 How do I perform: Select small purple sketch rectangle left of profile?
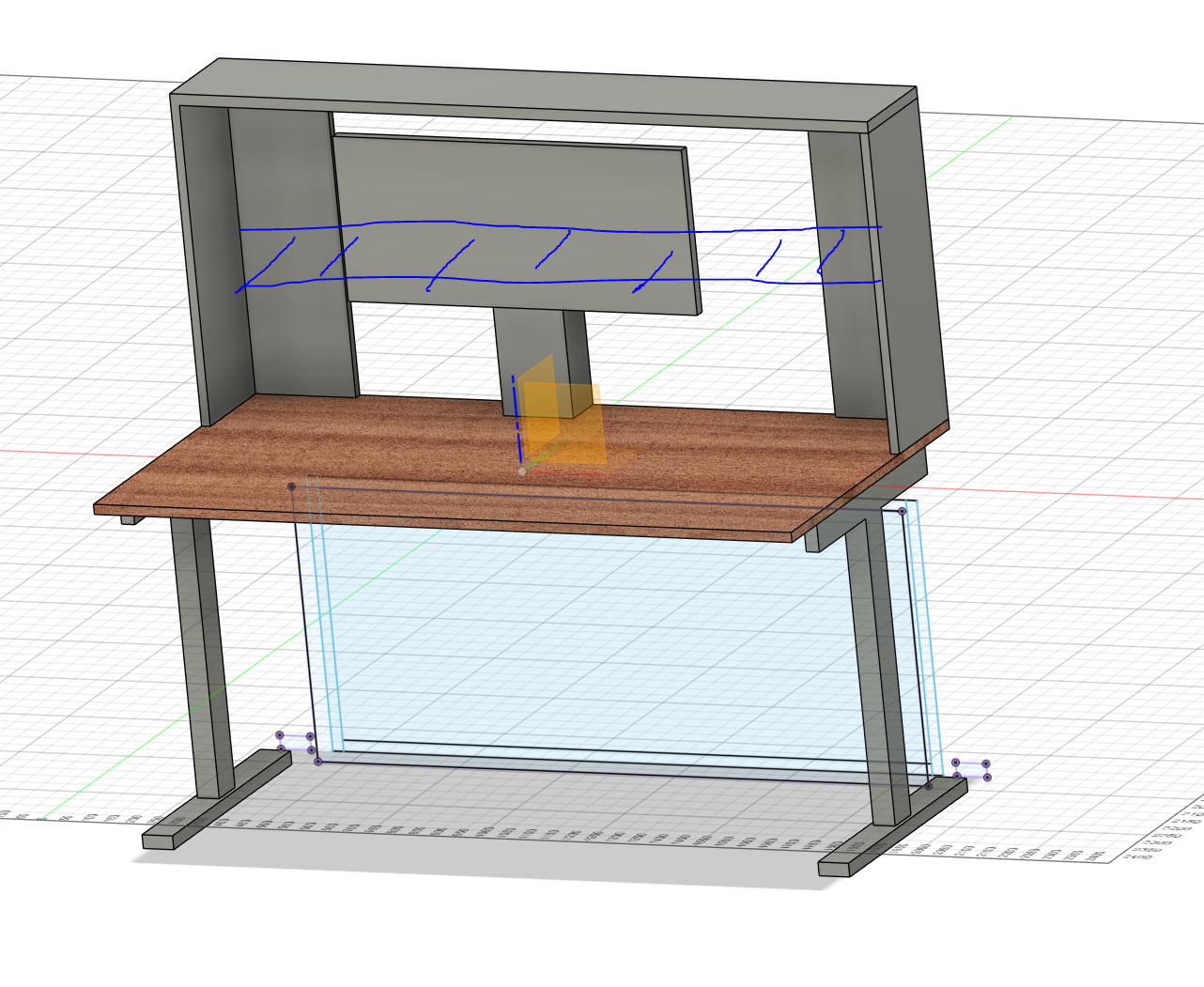[295, 742]
